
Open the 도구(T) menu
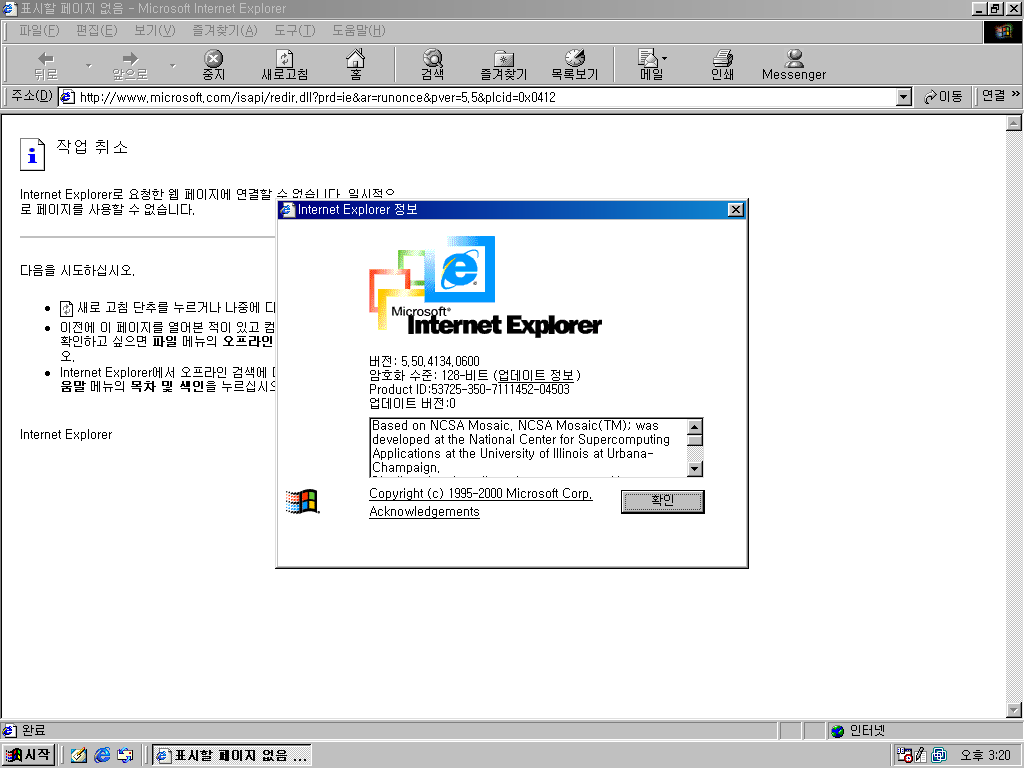pos(294,31)
